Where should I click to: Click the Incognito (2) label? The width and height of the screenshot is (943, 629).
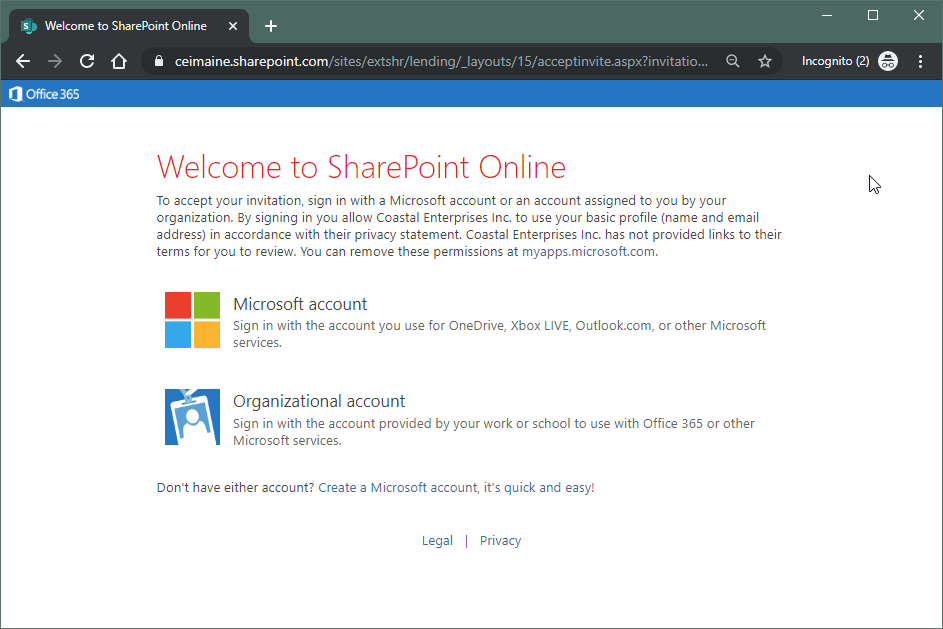click(x=835, y=61)
